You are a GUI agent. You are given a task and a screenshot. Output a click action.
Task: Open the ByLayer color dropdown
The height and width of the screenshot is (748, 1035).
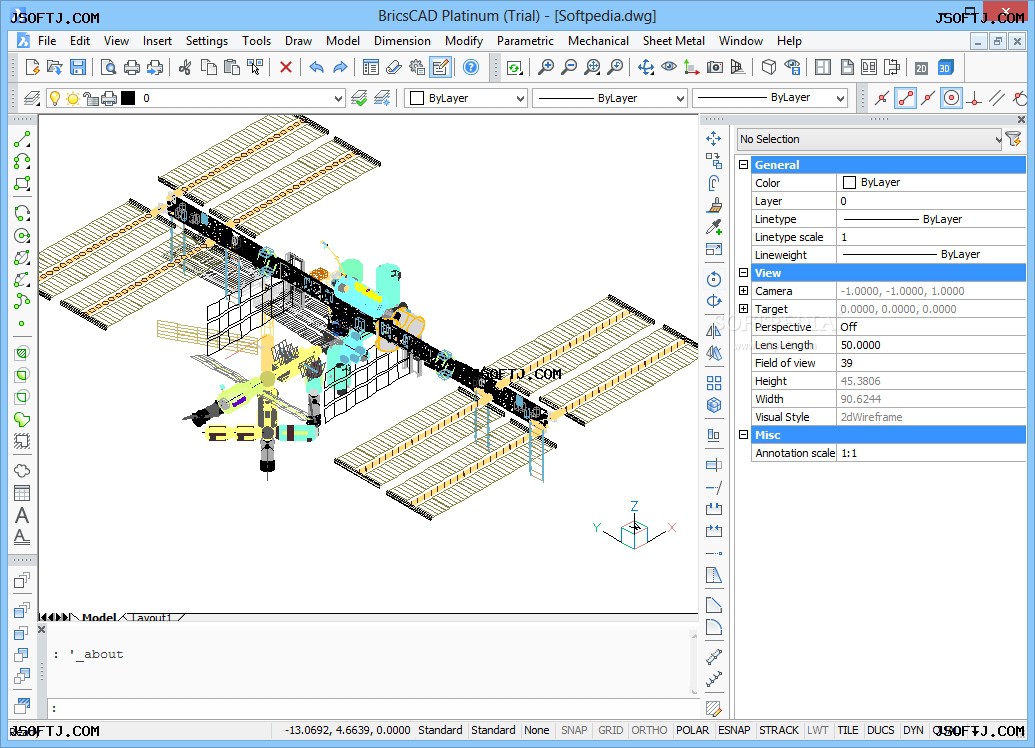(x=465, y=98)
